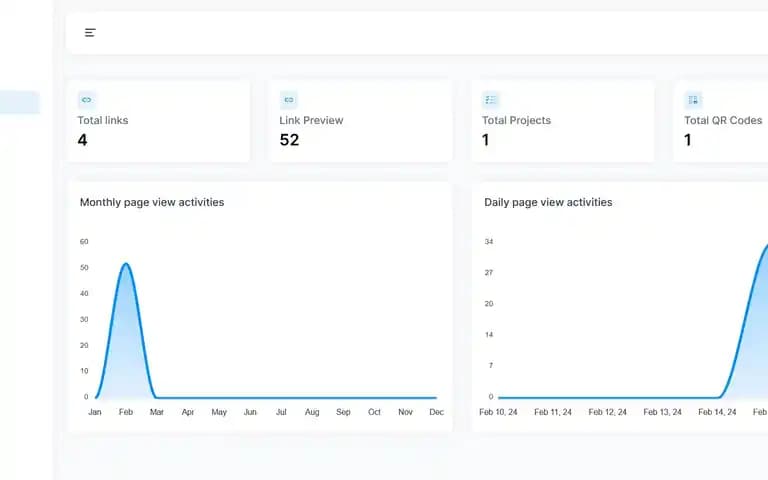Click the Link Preview value 52

click(289, 141)
